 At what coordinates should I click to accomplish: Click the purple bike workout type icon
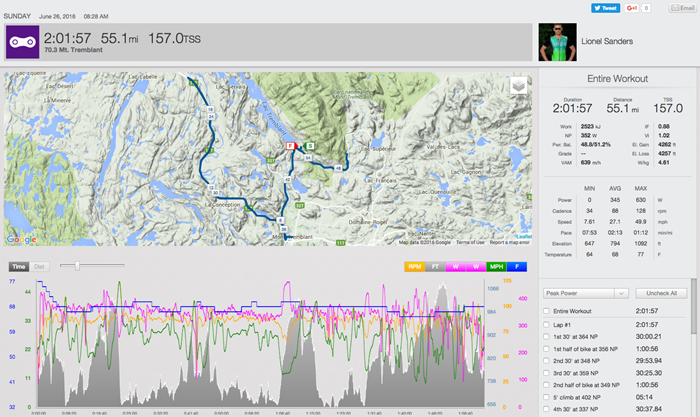tap(22, 42)
